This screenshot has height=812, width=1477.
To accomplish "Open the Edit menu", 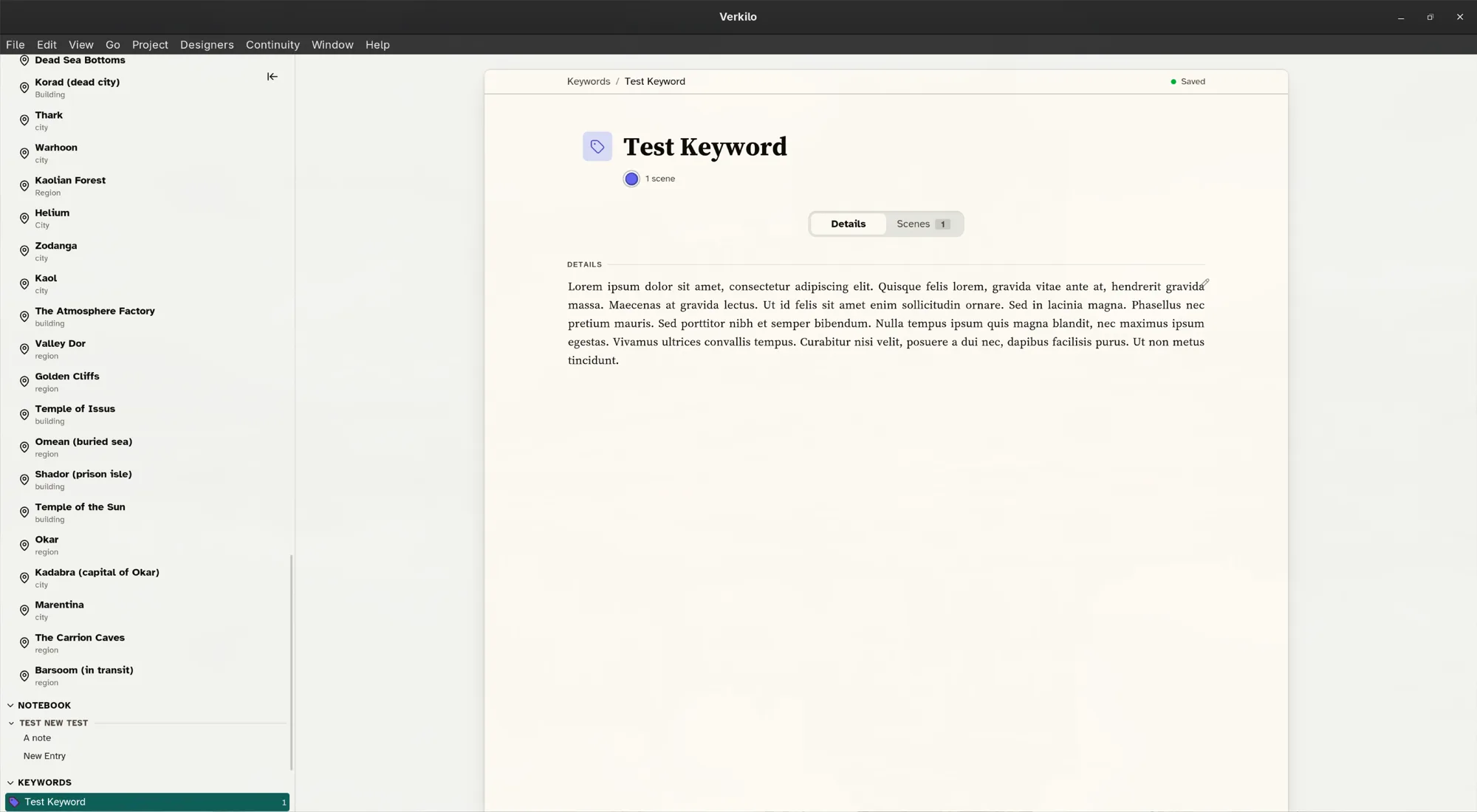I will (x=47, y=45).
